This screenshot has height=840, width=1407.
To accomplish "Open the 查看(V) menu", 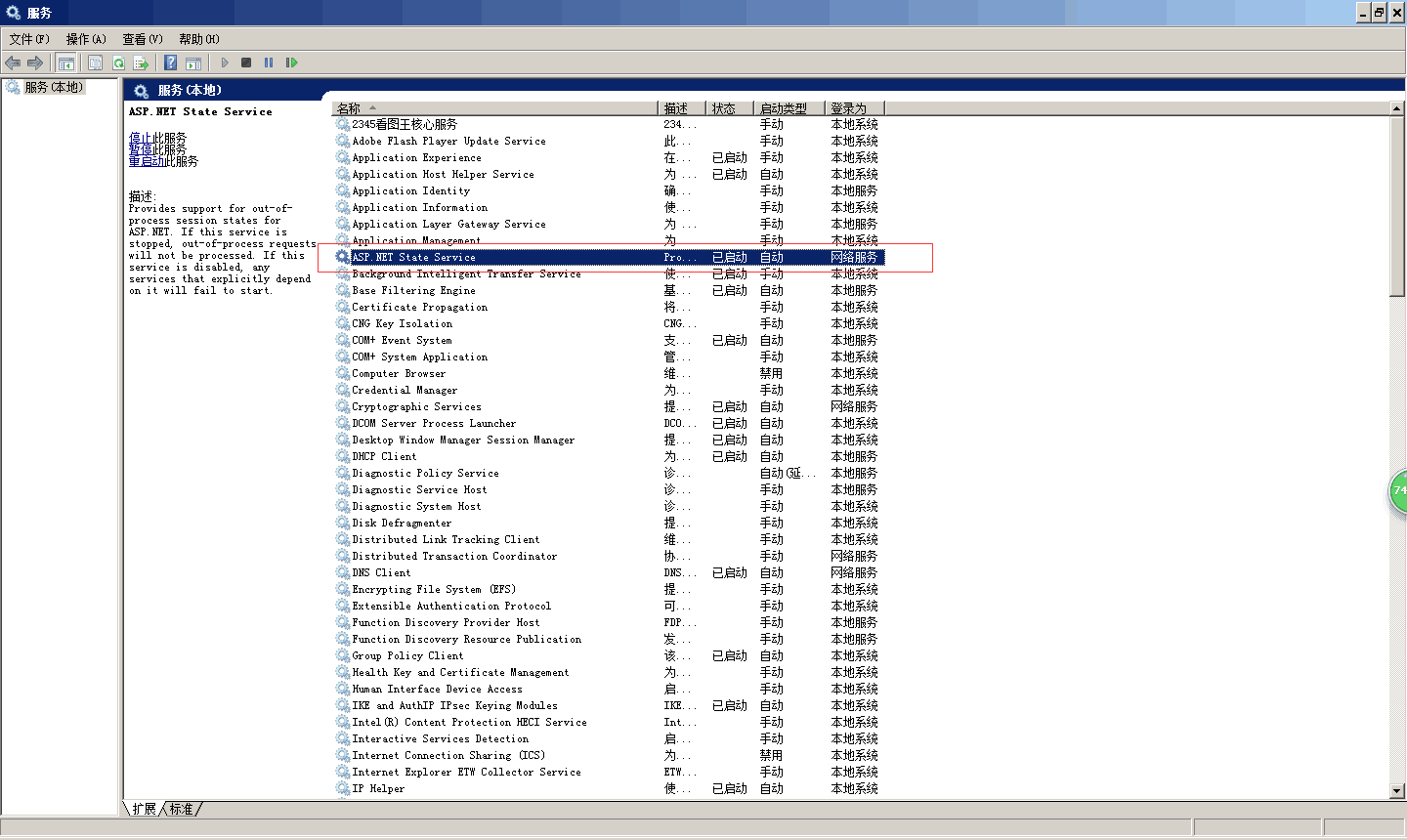I will click(143, 39).
